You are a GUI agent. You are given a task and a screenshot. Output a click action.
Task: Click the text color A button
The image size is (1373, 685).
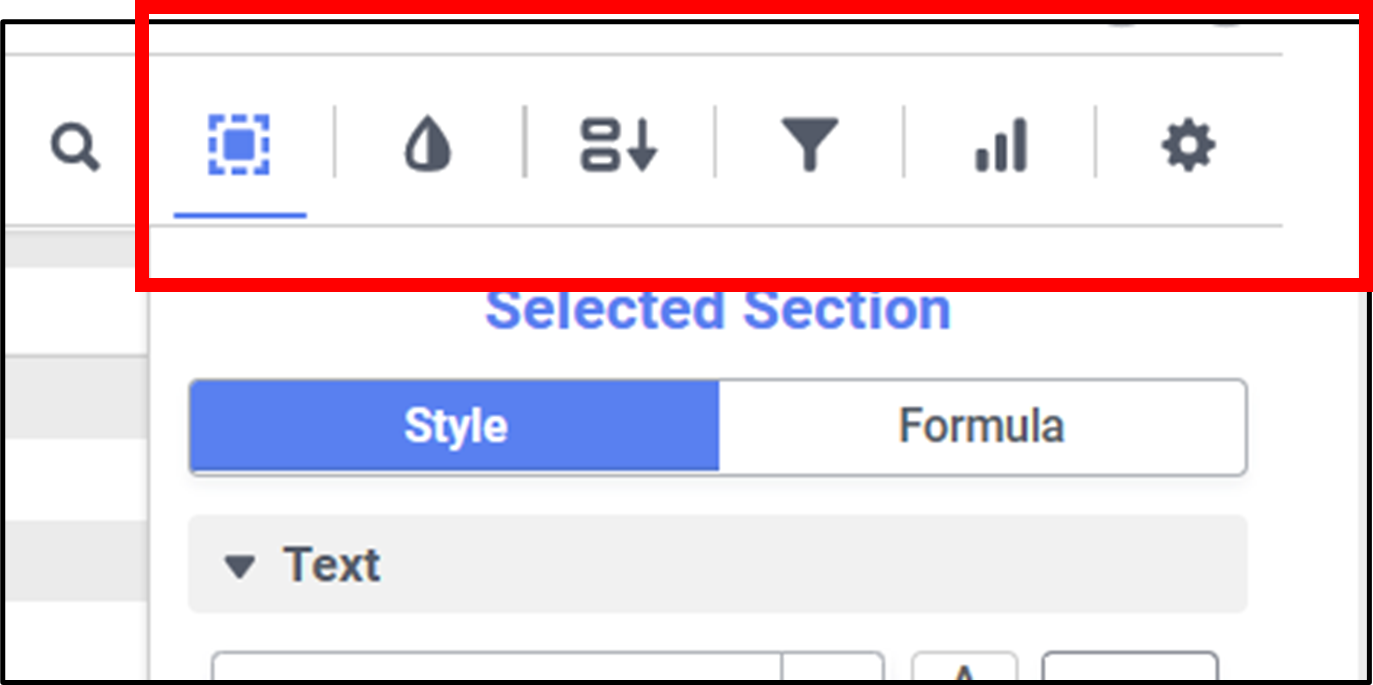[x=964, y=668]
